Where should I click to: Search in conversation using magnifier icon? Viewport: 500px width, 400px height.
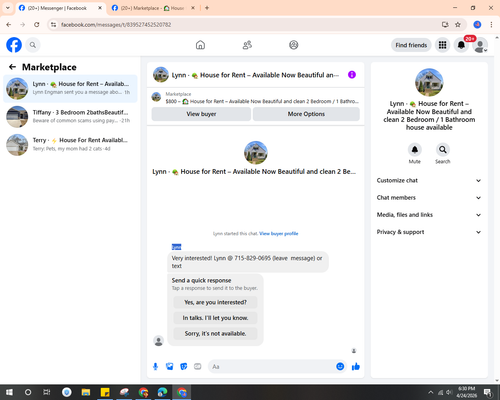443,150
